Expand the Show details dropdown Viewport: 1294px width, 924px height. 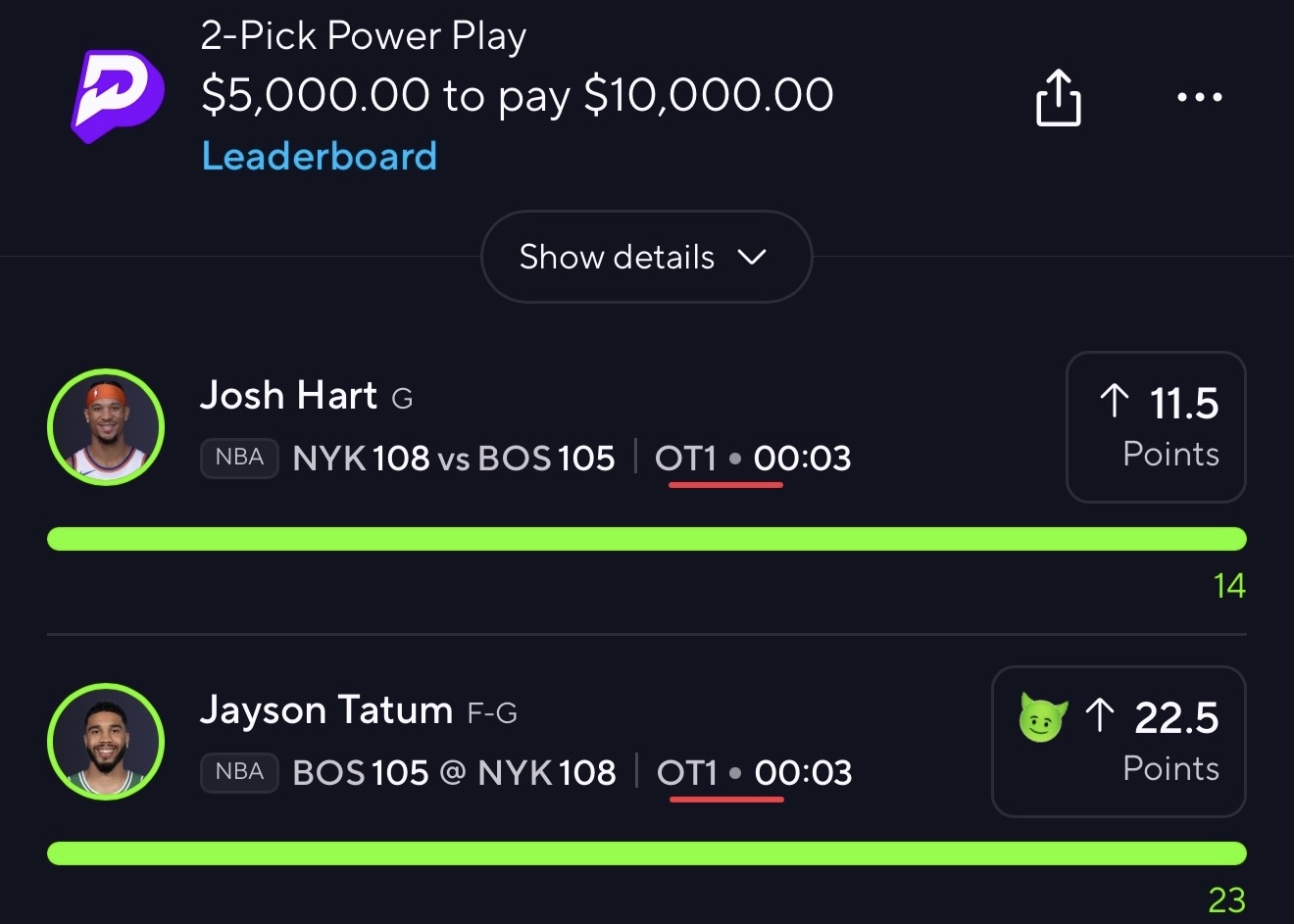(x=646, y=257)
